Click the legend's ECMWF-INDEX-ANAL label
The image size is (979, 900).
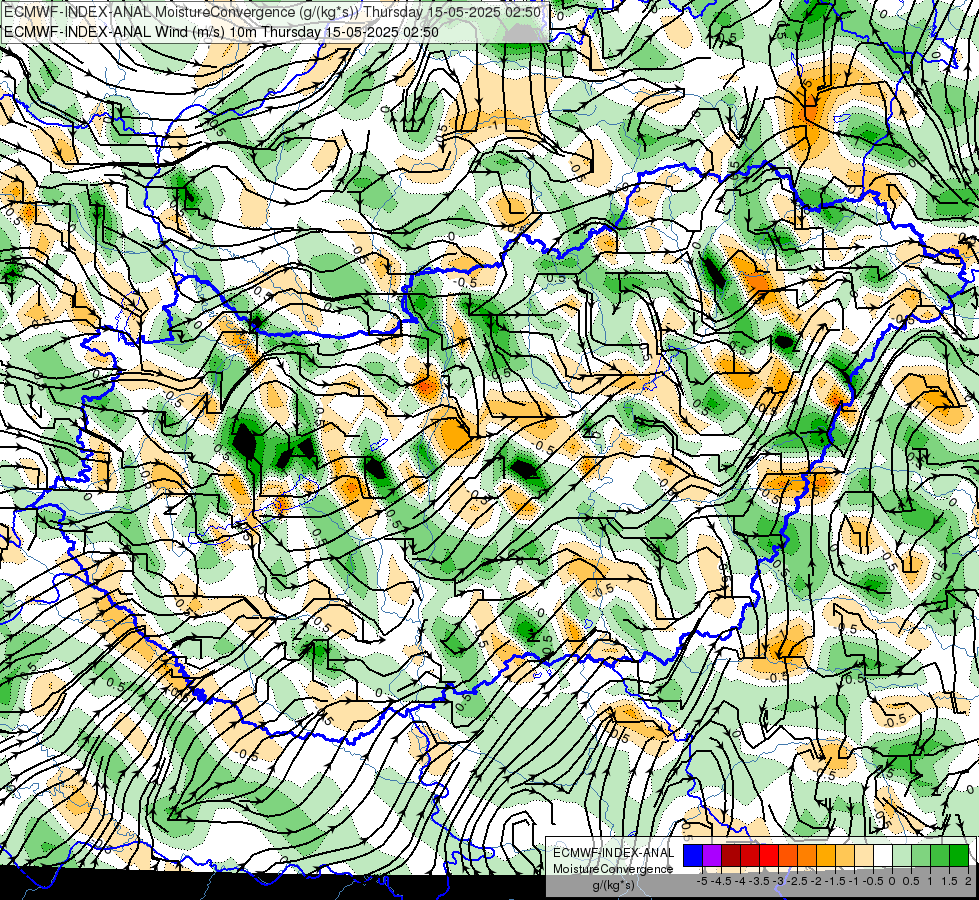[x=614, y=853]
